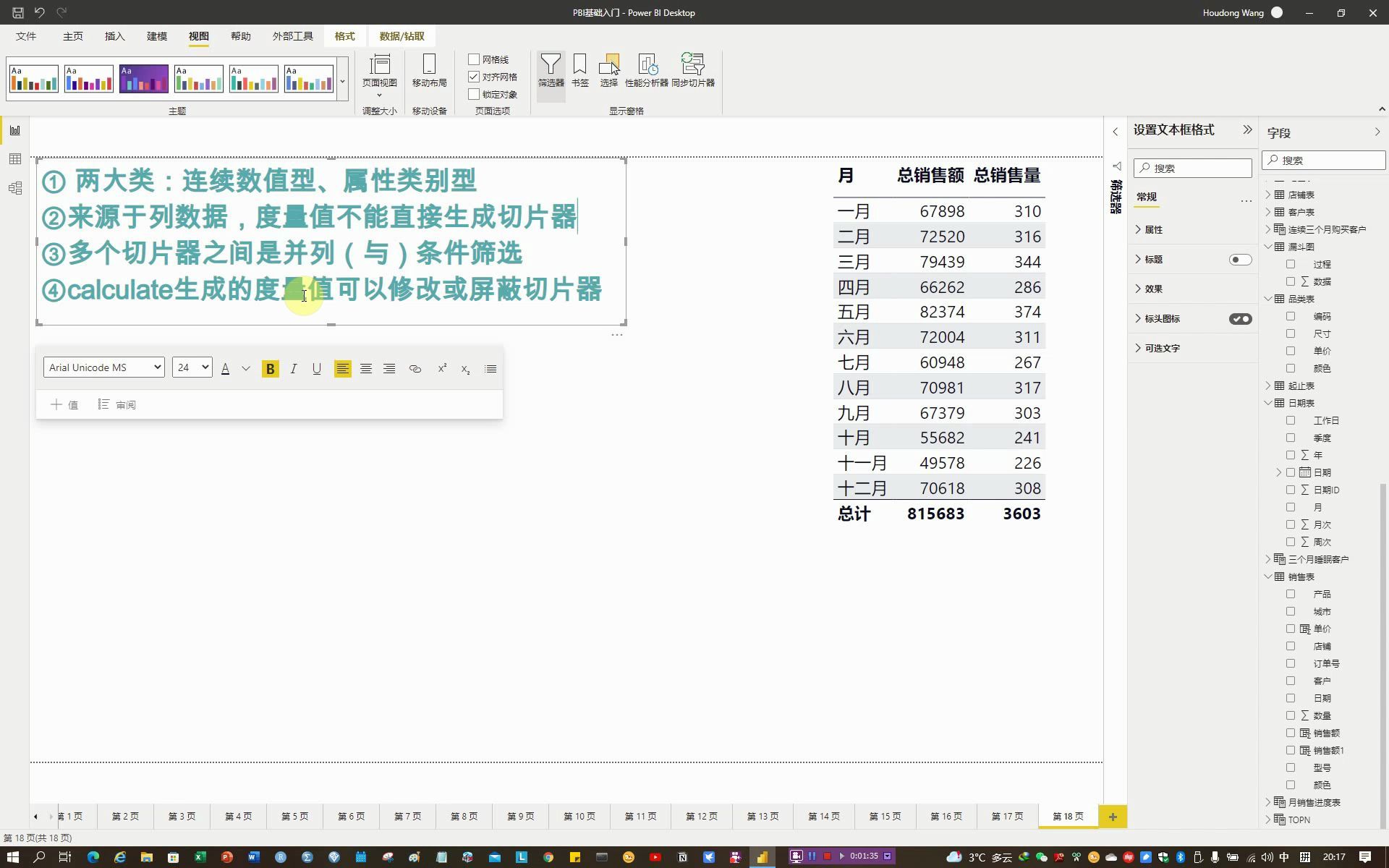Expand the TOPN table in fields
Viewport: 1389px width, 868px height.
tap(1268, 820)
